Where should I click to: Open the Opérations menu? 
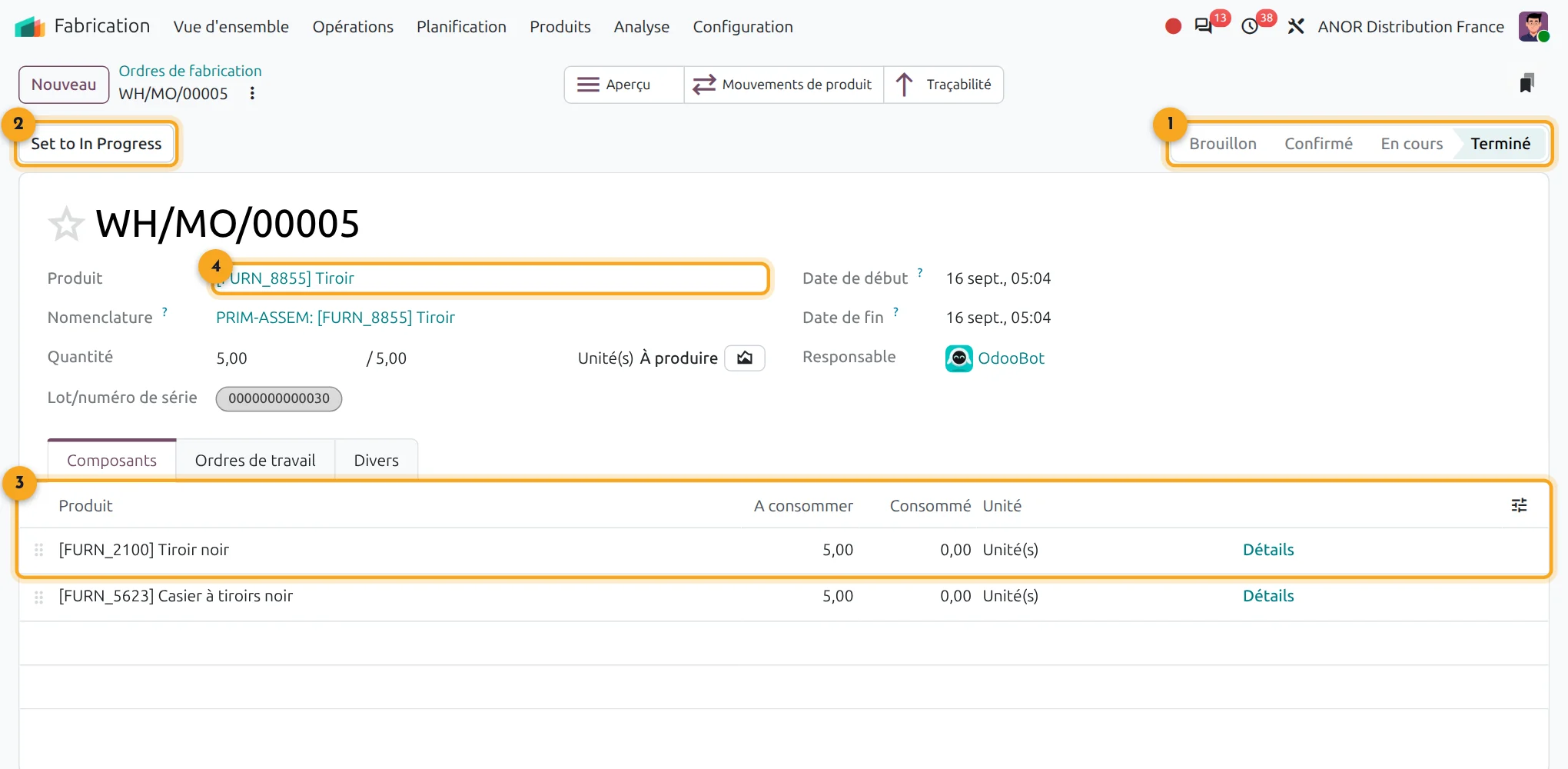pyautogui.click(x=353, y=27)
